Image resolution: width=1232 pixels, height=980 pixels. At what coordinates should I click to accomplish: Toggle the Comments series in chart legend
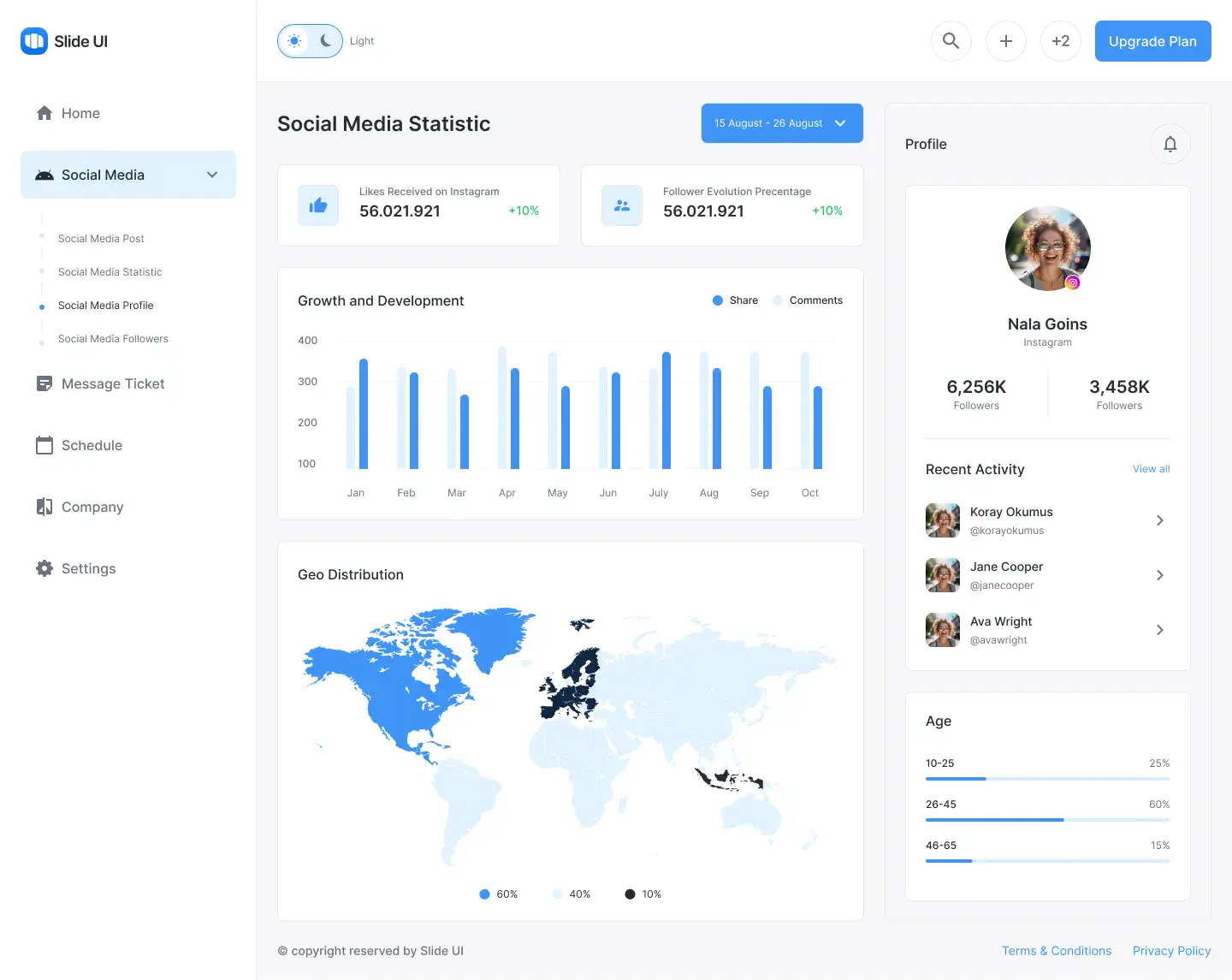click(807, 300)
